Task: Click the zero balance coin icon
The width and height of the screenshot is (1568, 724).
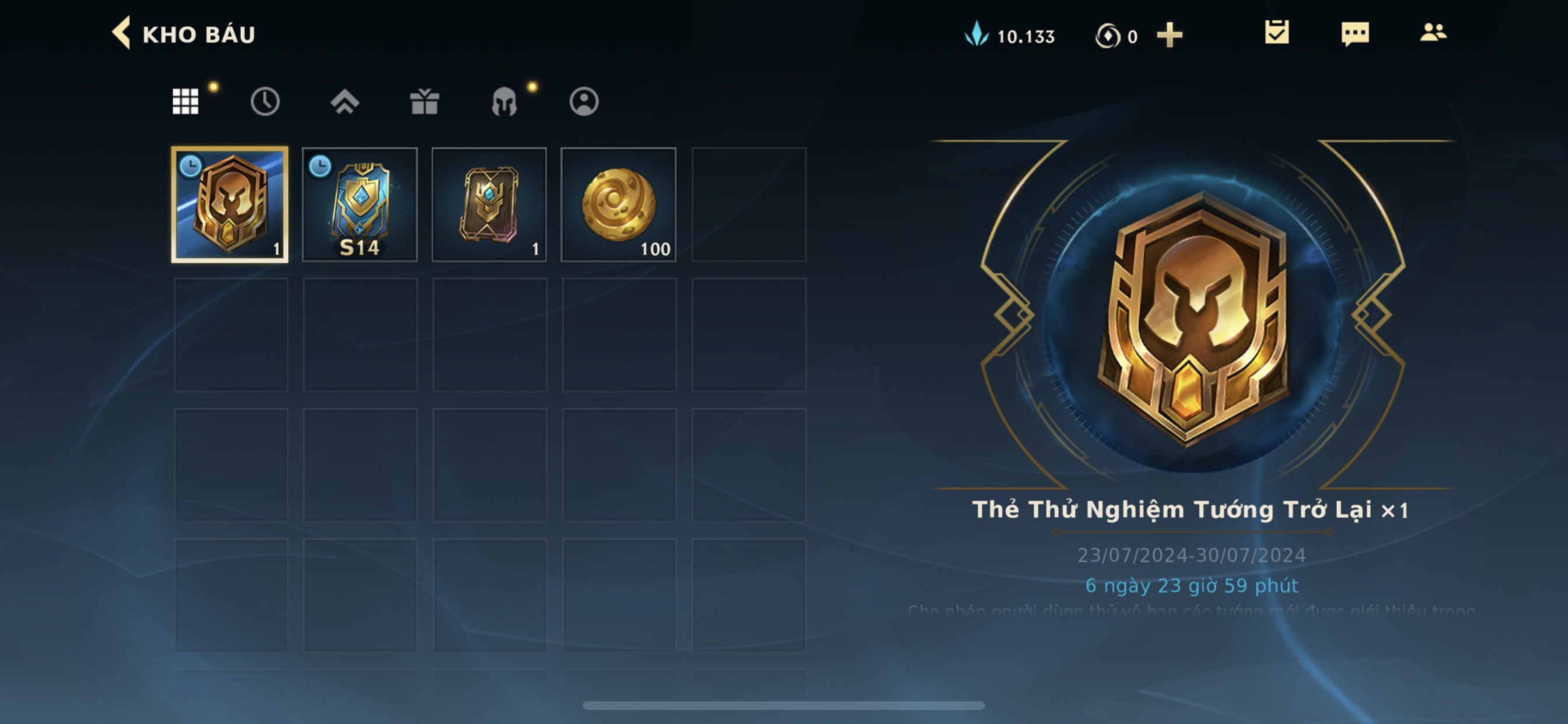Action: pyautogui.click(x=1107, y=36)
